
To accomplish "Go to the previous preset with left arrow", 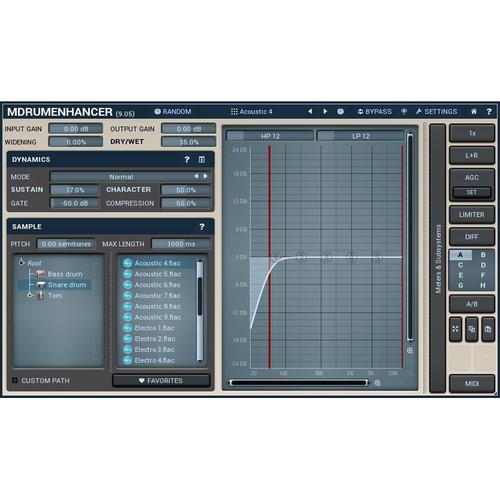I will [310, 111].
